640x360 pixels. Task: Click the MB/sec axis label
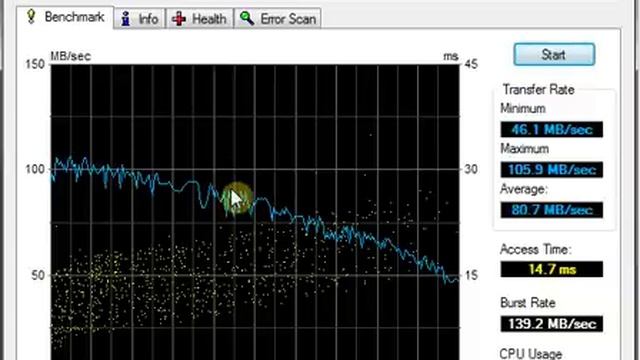(70, 56)
